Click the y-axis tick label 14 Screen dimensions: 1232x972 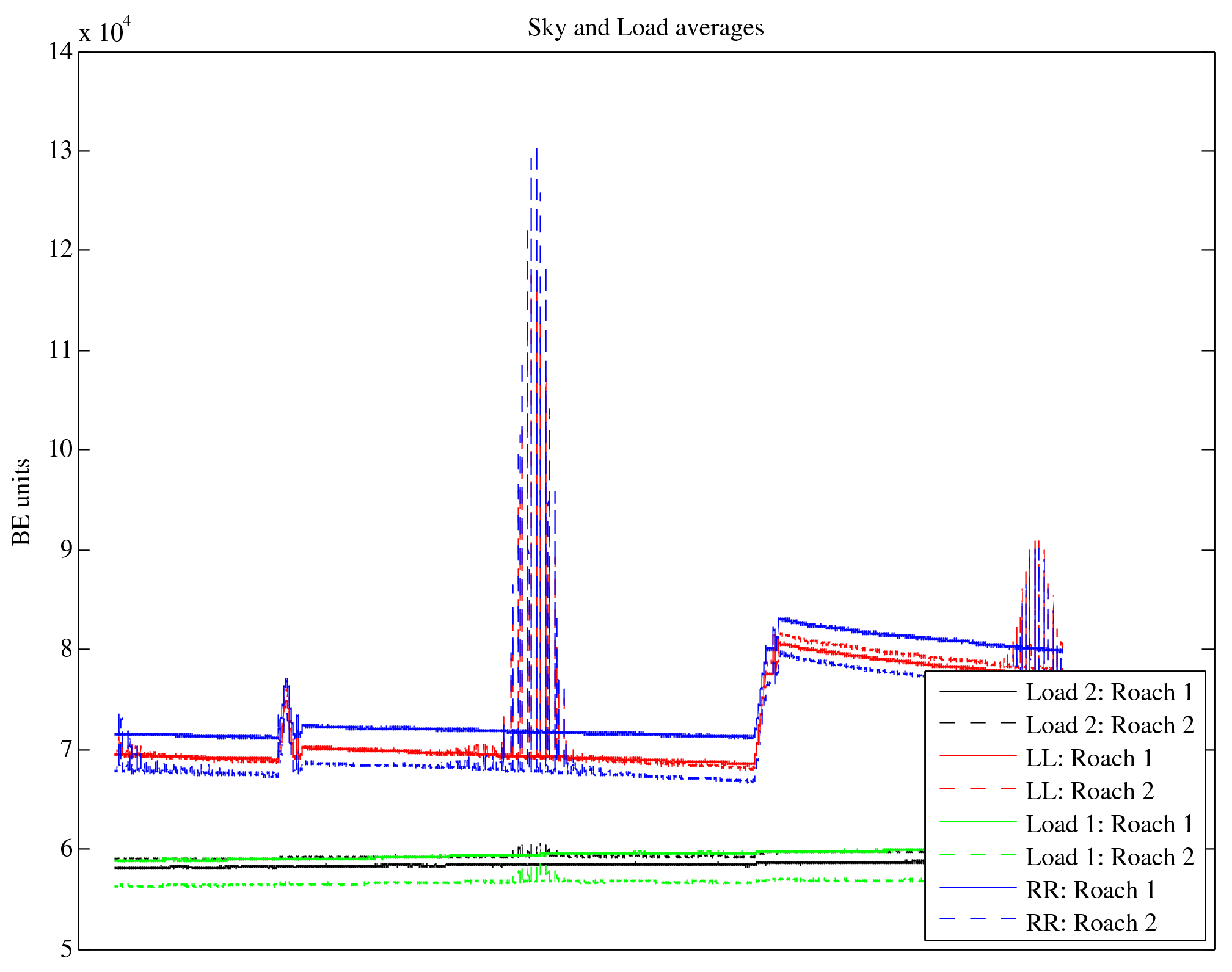pyautogui.click(x=60, y=51)
